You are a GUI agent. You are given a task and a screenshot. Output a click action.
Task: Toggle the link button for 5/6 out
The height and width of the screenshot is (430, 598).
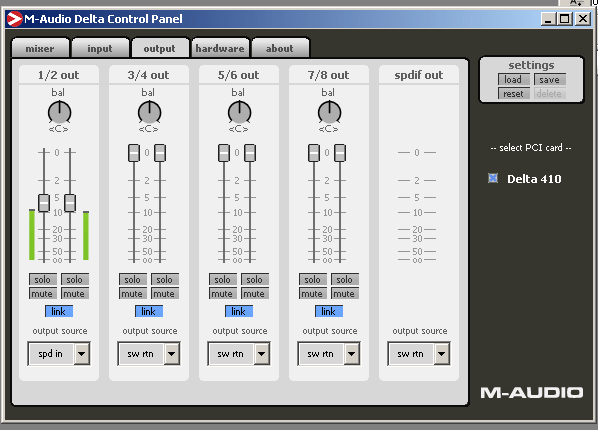click(239, 311)
